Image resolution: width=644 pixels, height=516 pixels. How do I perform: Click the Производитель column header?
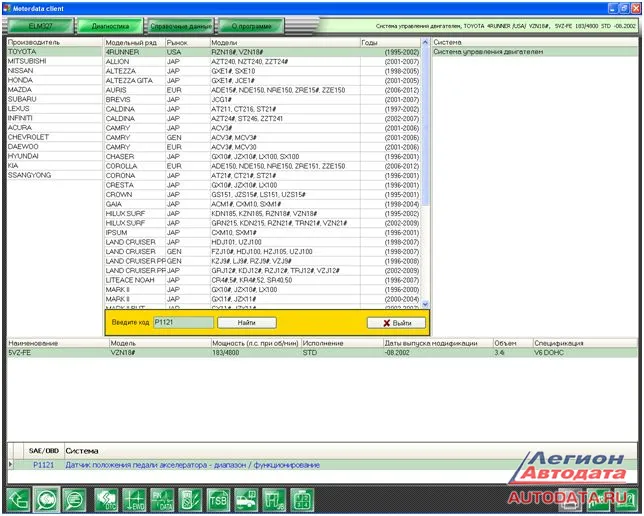click(x=54, y=42)
